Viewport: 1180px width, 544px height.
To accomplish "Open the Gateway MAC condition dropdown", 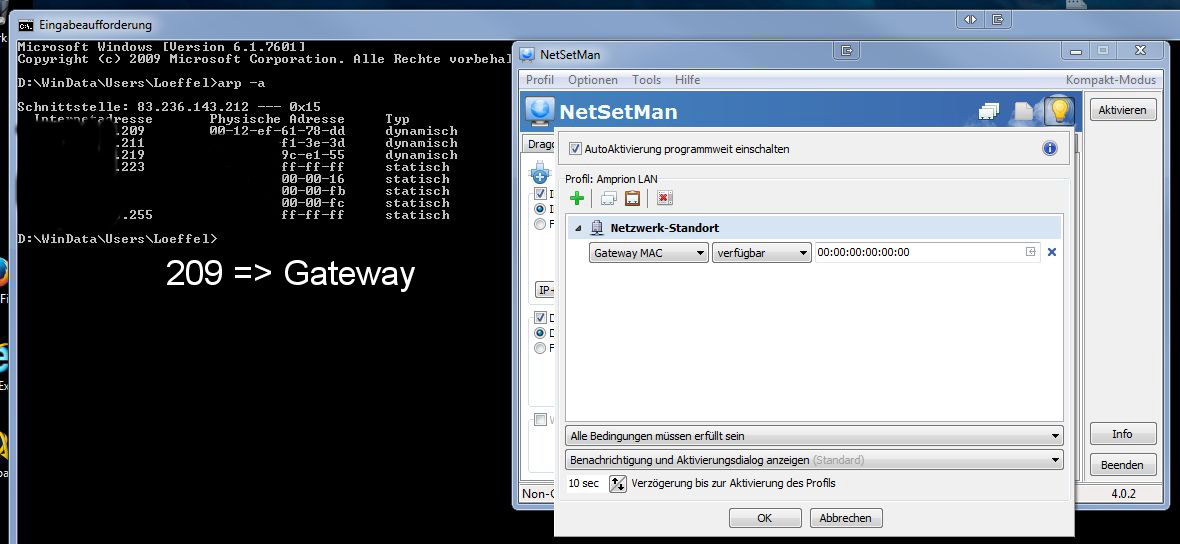I will point(649,253).
